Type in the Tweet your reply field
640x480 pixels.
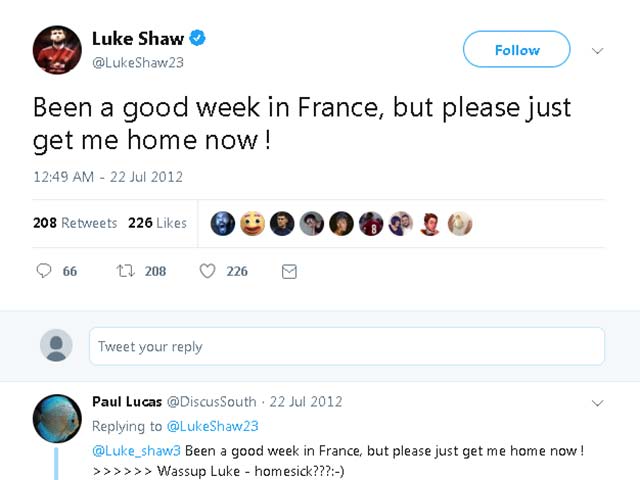coord(346,347)
